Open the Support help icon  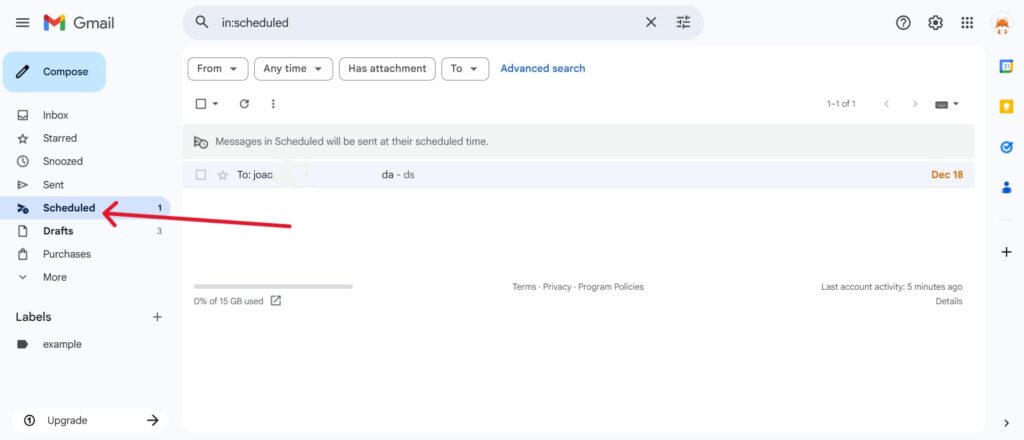click(903, 23)
